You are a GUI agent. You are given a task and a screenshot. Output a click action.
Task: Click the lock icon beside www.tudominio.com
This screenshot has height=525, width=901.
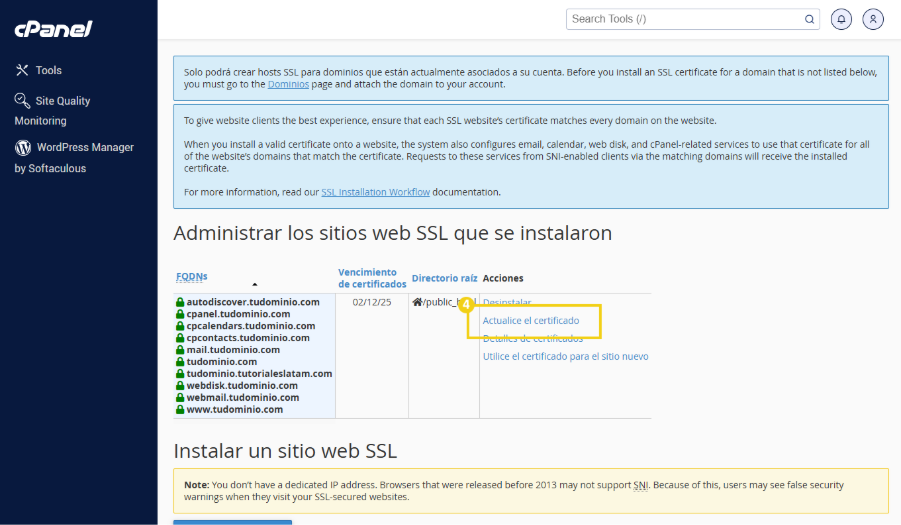(x=180, y=409)
